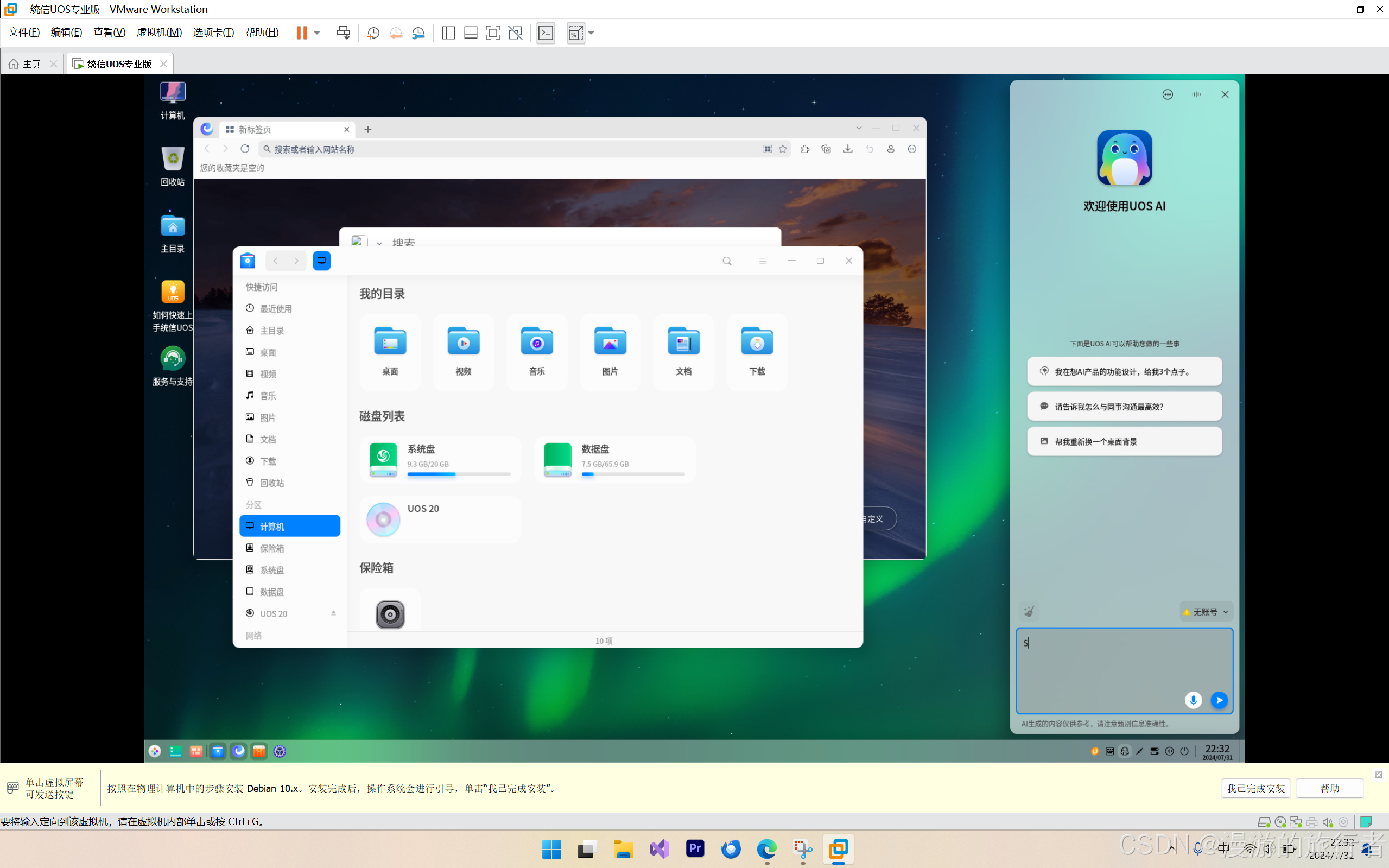The image size is (1389, 868).
Task: Open the 服务与支持 desktop icon
Action: [x=173, y=366]
